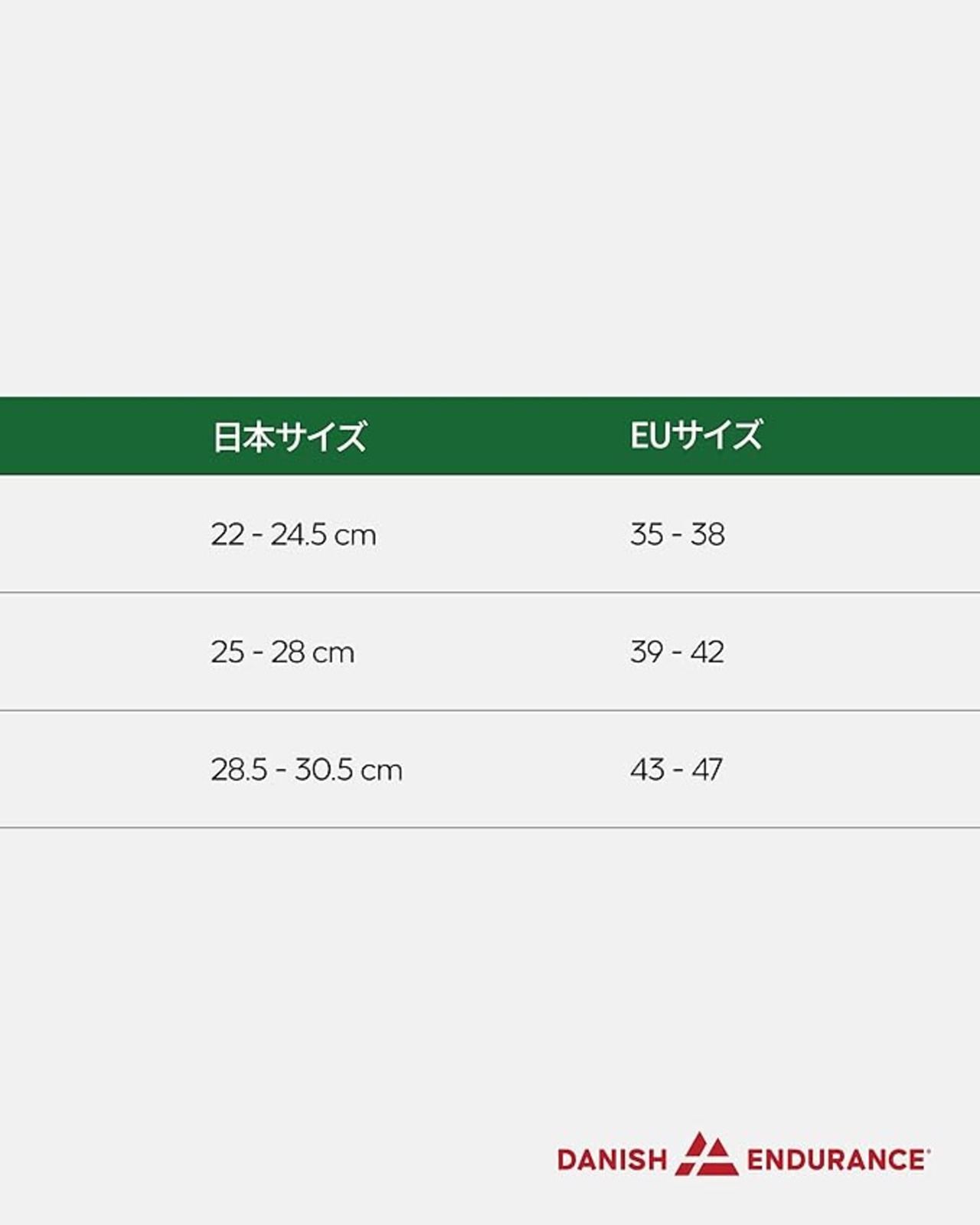Select the 日本サイズ column header
This screenshot has height=1225, width=980.
(x=289, y=436)
